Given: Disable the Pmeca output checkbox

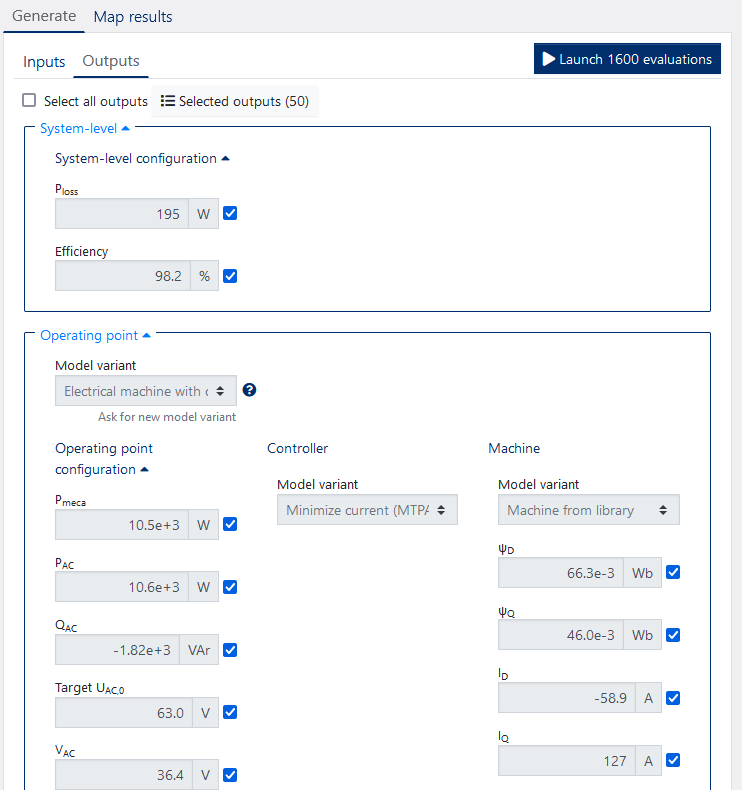Looking at the screenshot, I should (x=230, y=524).
